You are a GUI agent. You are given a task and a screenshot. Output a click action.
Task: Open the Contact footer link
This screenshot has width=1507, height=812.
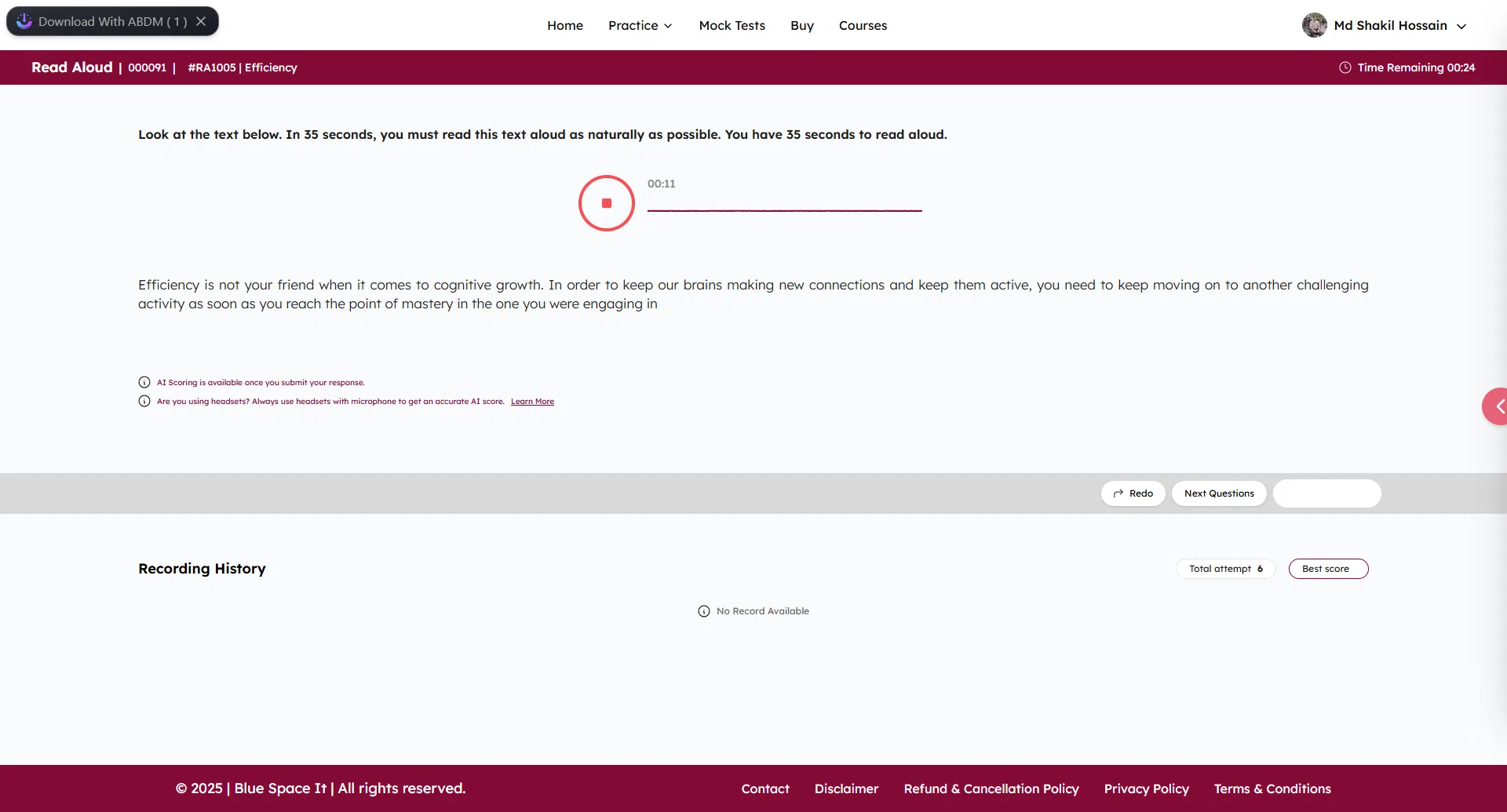765,788
